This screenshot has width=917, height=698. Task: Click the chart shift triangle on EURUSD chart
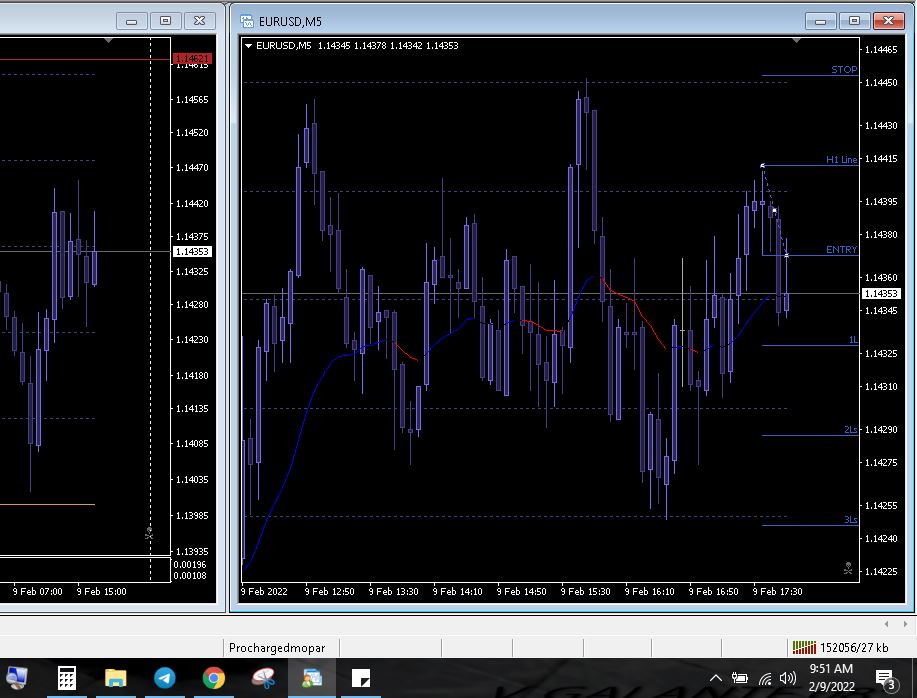pyautogui.click(x=796, y=41)
